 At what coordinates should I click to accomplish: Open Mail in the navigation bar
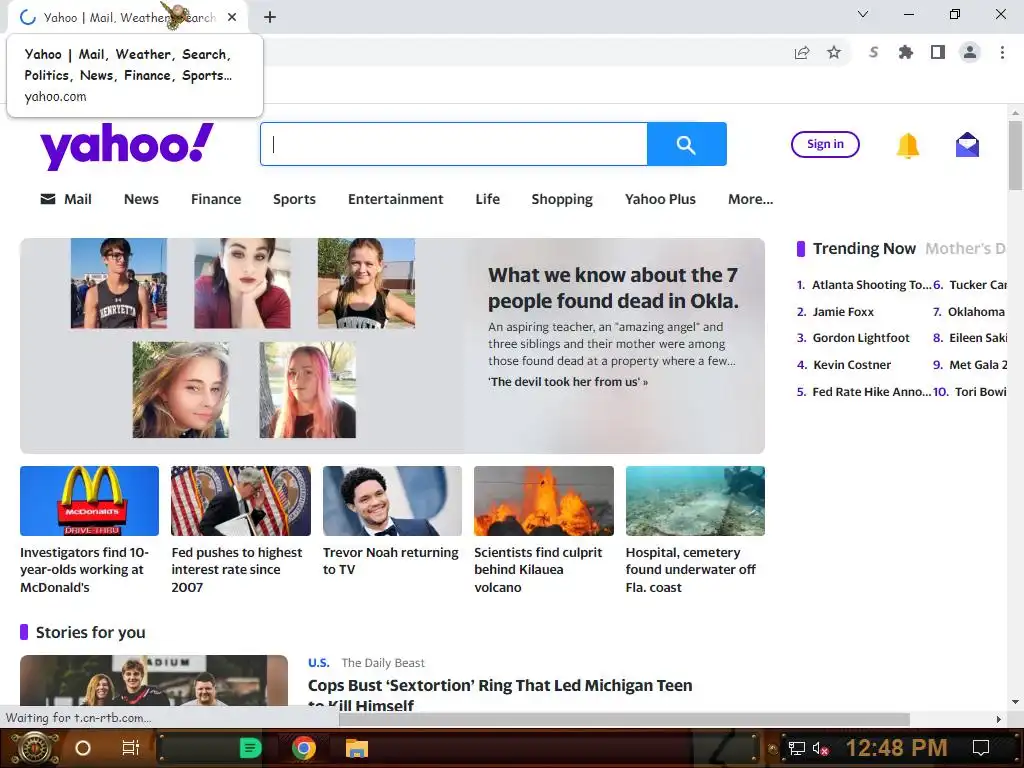point(66,199)
